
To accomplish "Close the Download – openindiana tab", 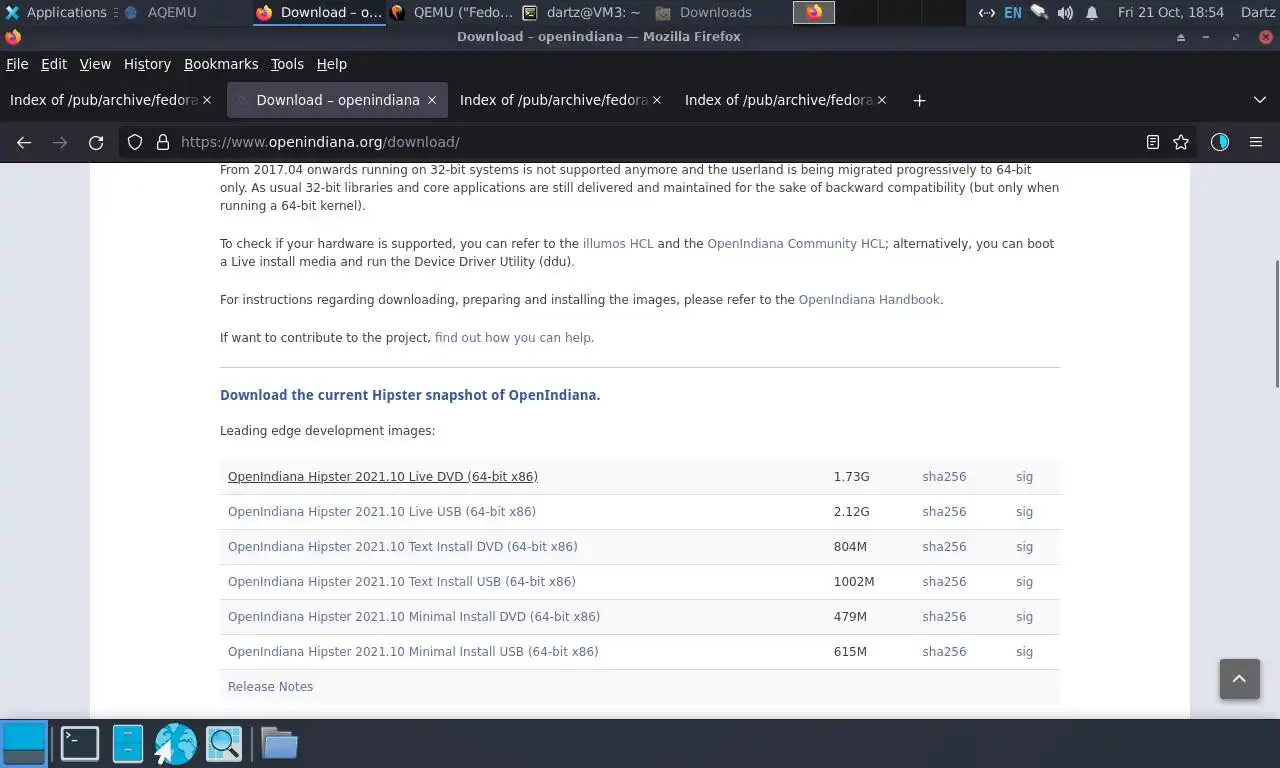I will (432, 100).
